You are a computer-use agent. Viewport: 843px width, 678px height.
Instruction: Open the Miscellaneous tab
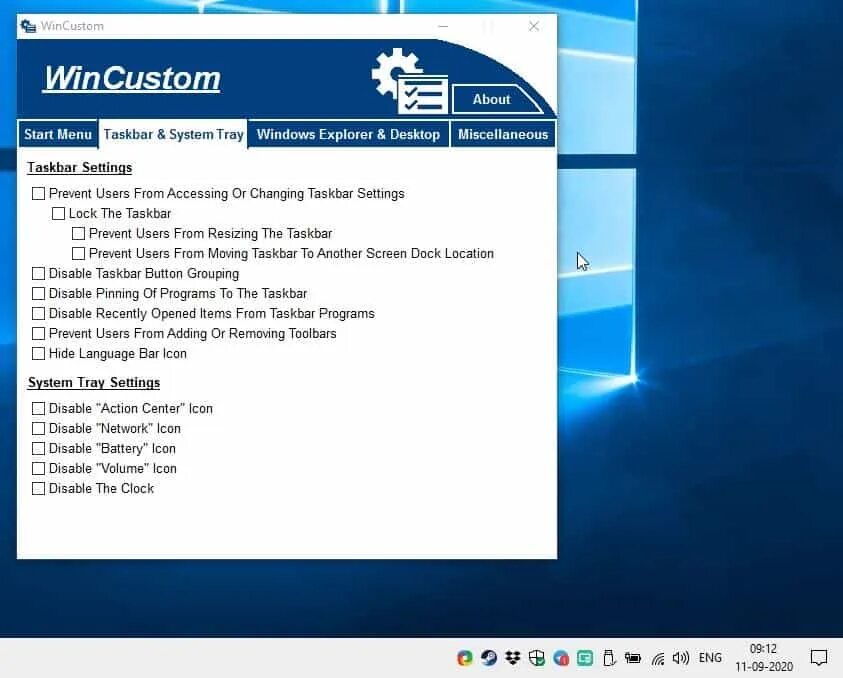pyautogui.click(x=503, y=133)
